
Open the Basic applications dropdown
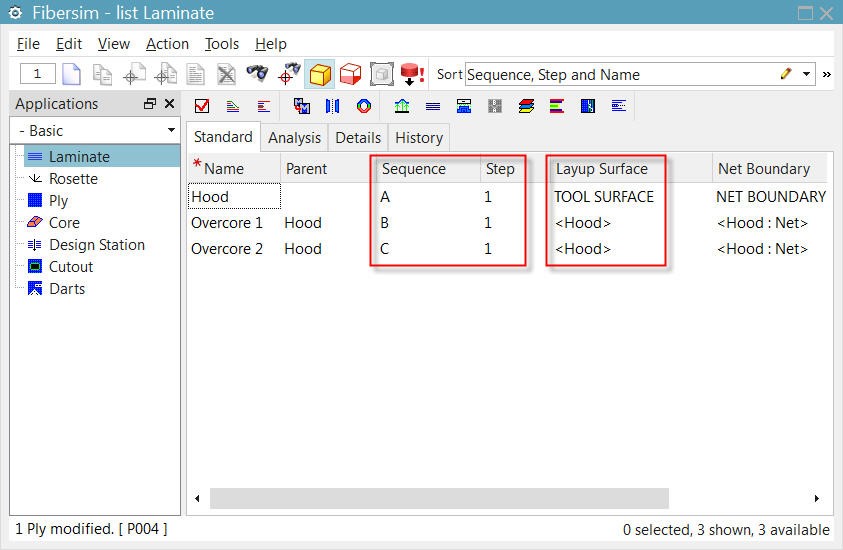pos(94,131)
